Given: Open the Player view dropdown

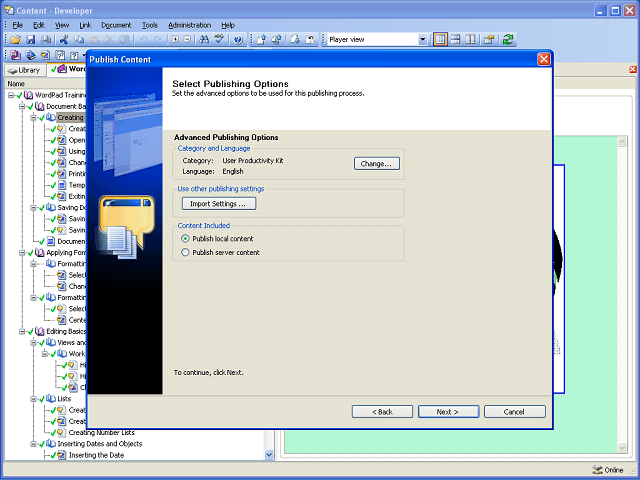Looking at the screenshot, I should tap(423, 40).
